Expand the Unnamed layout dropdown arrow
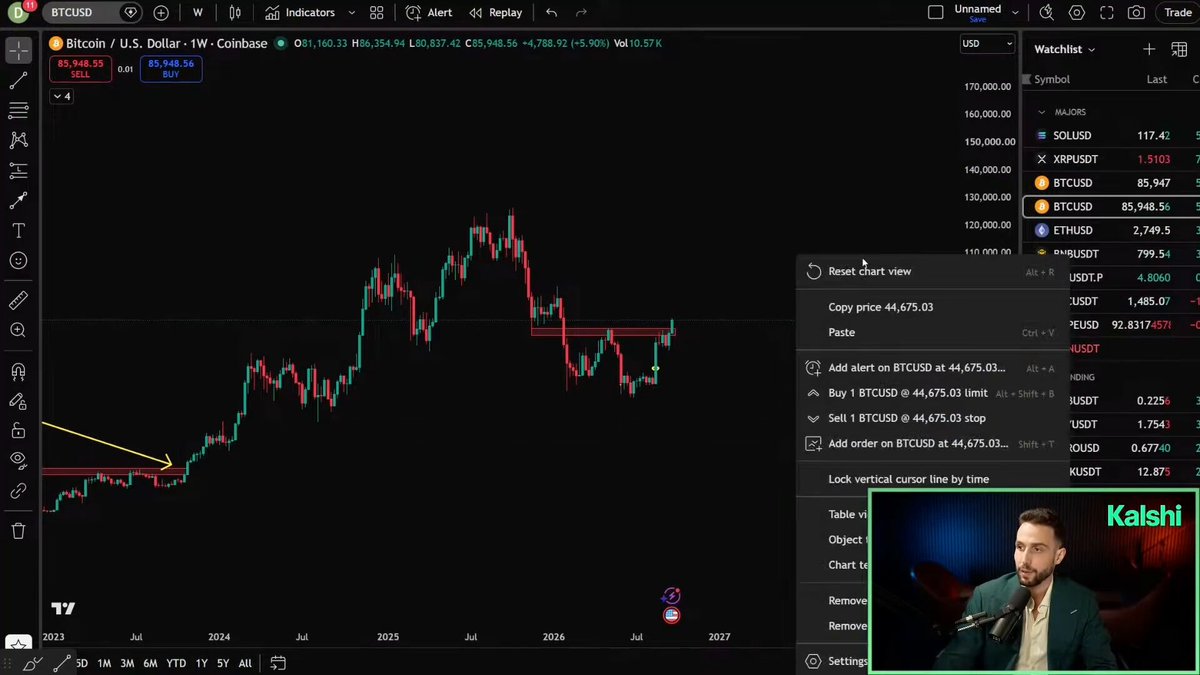This screenshot has height=675, width=1200. (1016, 13)
